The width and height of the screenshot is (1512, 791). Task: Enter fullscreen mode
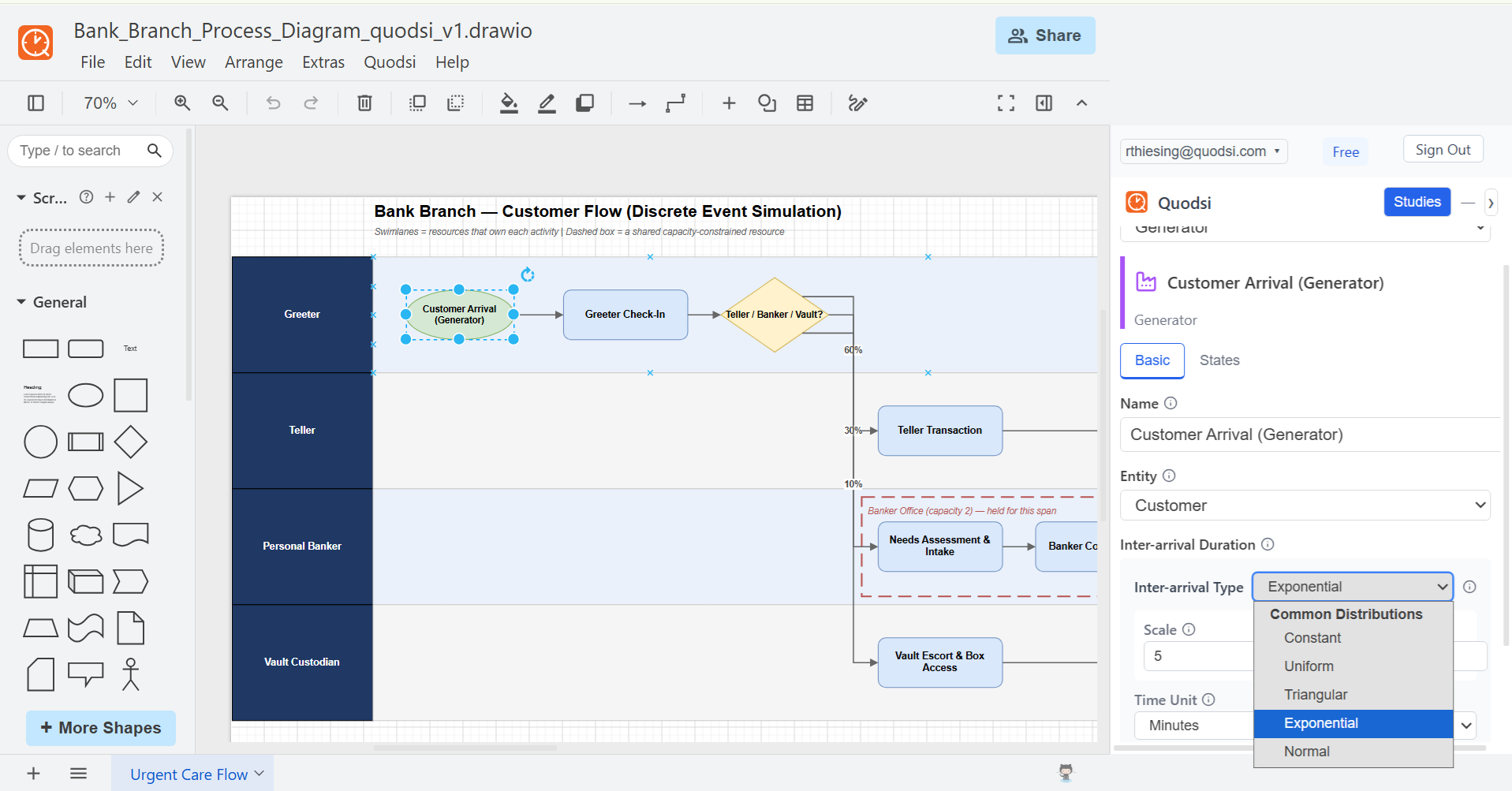[x=1006, y=103]
